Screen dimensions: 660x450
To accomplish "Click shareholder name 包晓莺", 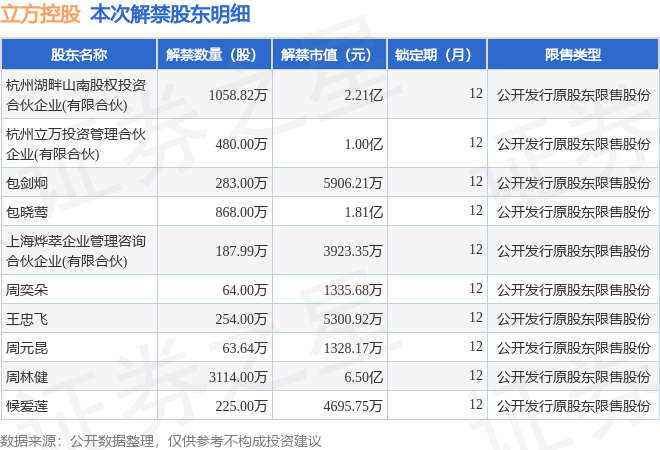I will pos(27,212).
